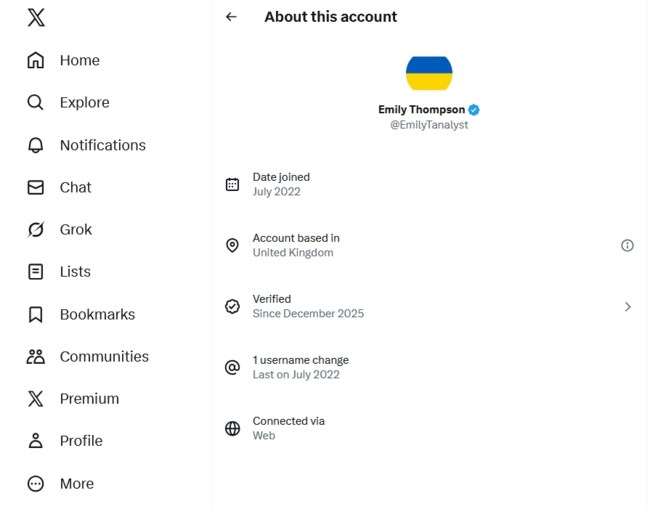Expand the Verified row chevron

coord(627,307)
